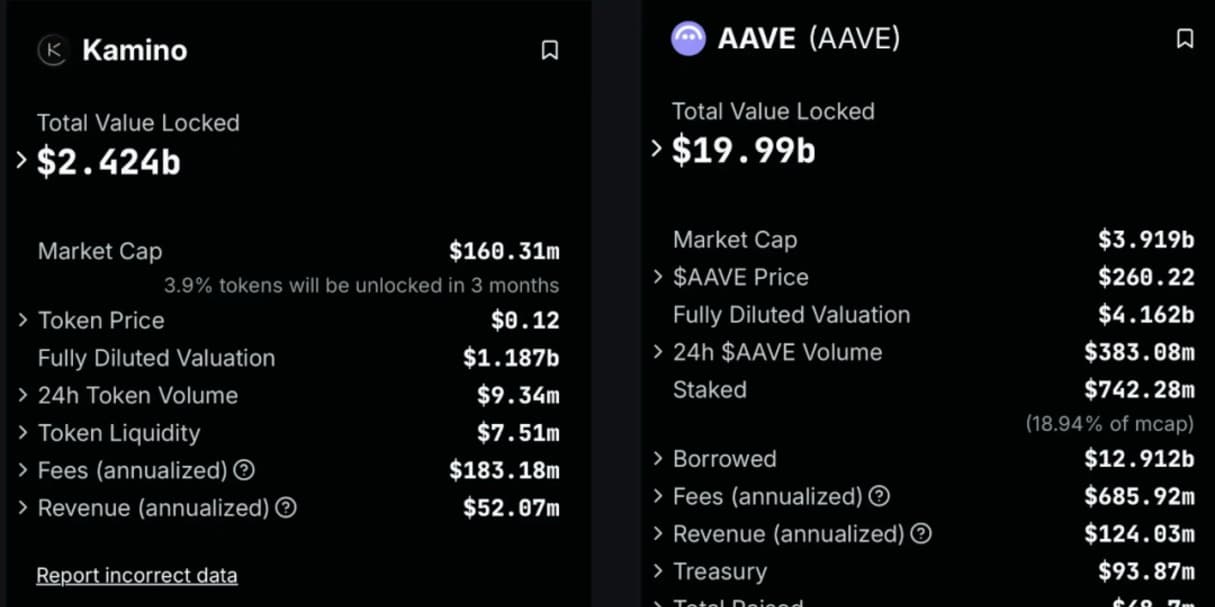This screenshot has width=1215, height=607.
Task: Open Kamino Revenue (annualized) help icon
Action: coord(286,508)
